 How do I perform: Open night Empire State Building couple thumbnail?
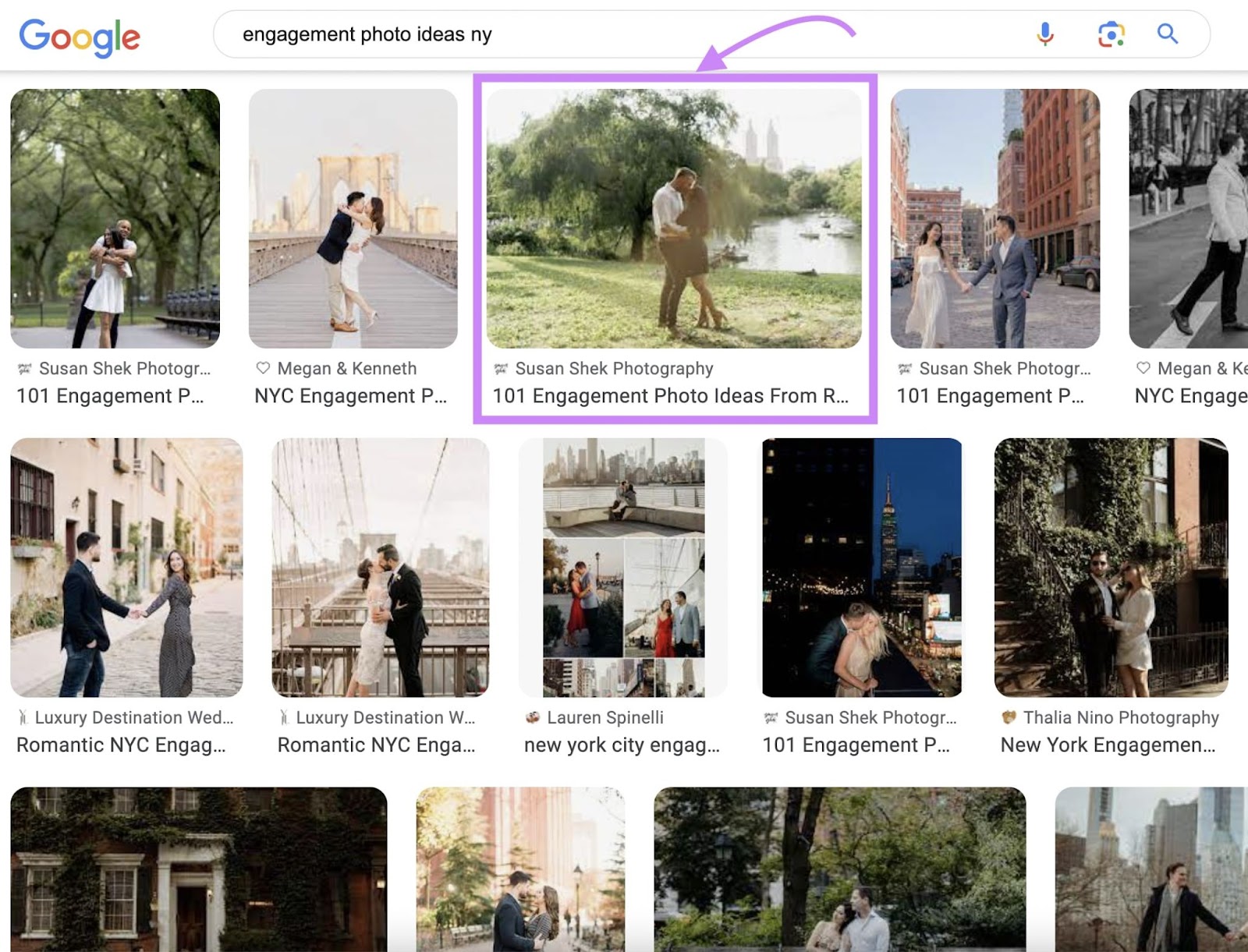coord(862,568)
